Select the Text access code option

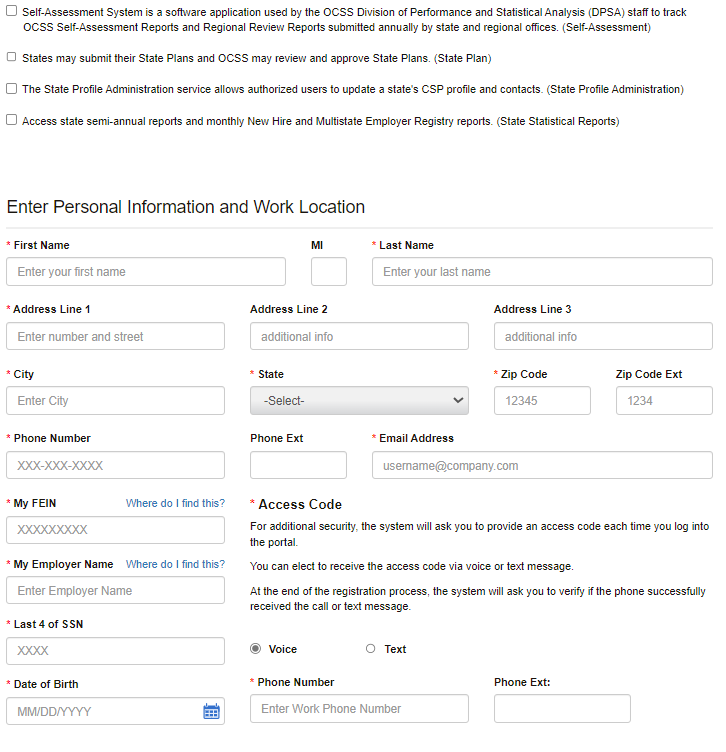point(371,649)
